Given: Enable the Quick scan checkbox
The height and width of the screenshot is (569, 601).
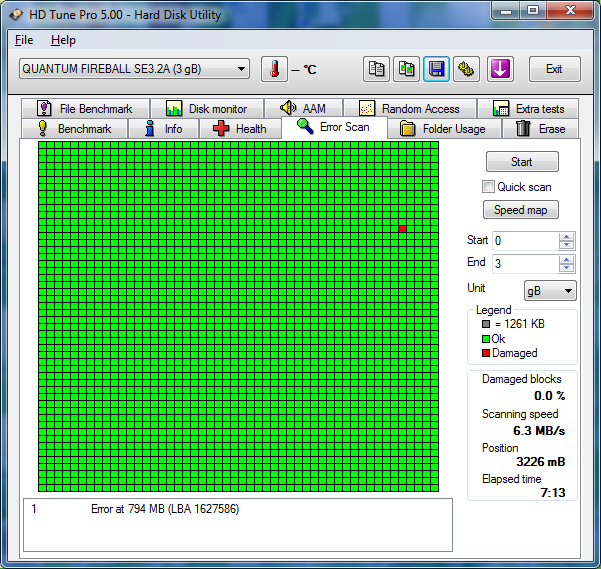Looking at the screenshot, I should click(489, 187).
